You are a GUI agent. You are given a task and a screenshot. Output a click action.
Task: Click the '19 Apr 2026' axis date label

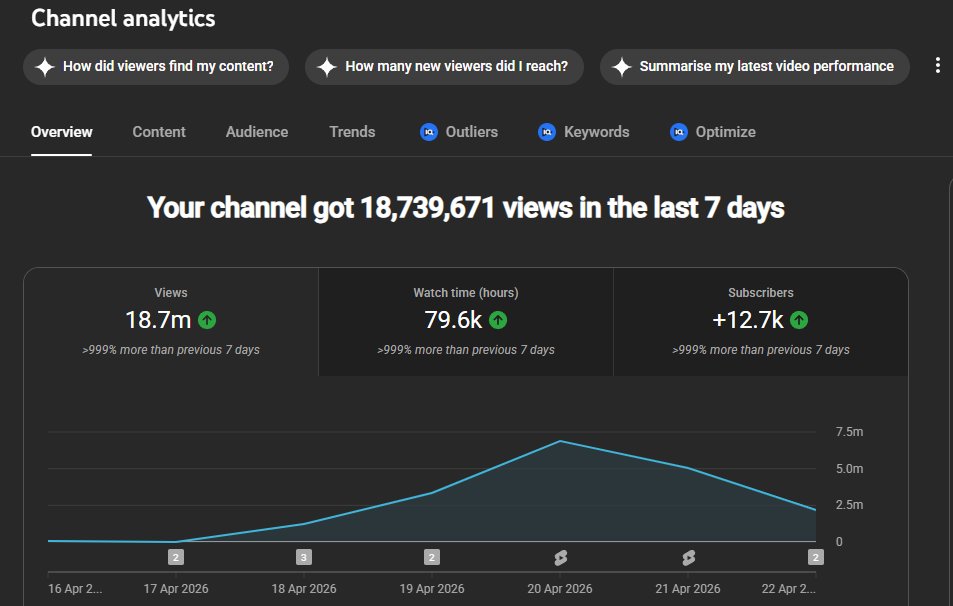click(x=432, y=588)
